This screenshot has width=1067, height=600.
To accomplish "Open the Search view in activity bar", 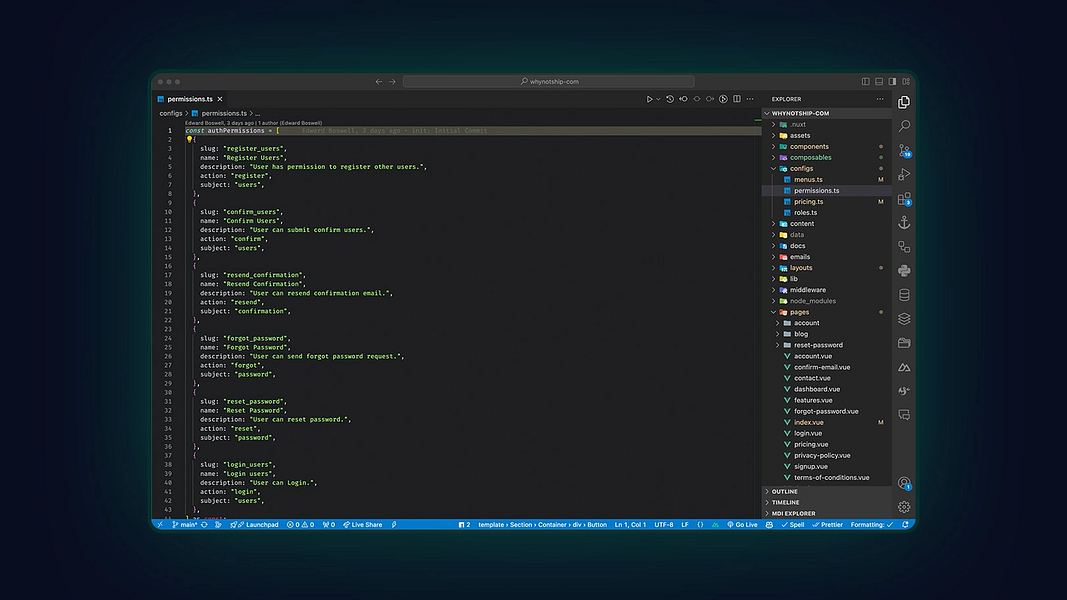I will click(904, 126).
